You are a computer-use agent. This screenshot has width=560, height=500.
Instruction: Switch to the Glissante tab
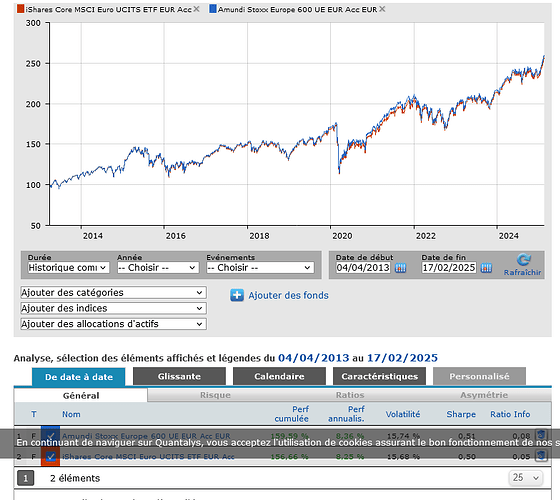[179, 376]
